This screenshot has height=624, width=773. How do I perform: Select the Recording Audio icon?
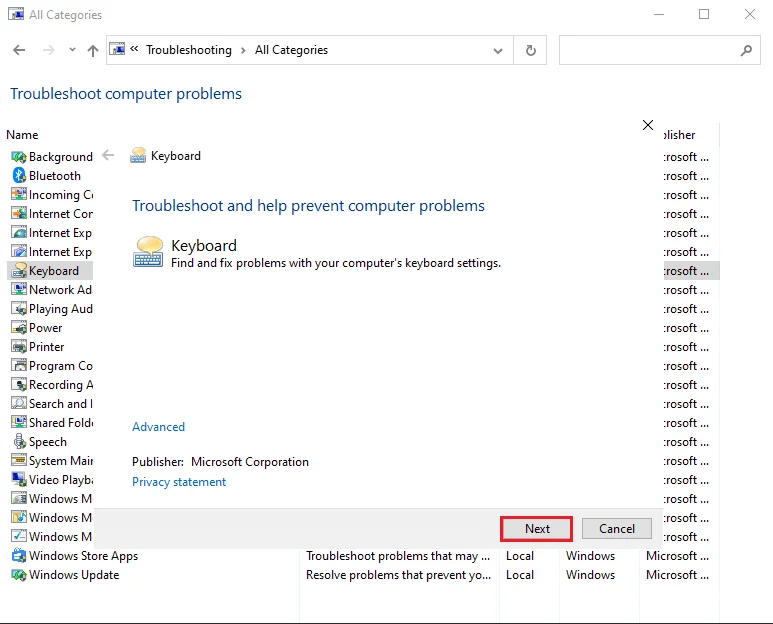tap(19, 384)
